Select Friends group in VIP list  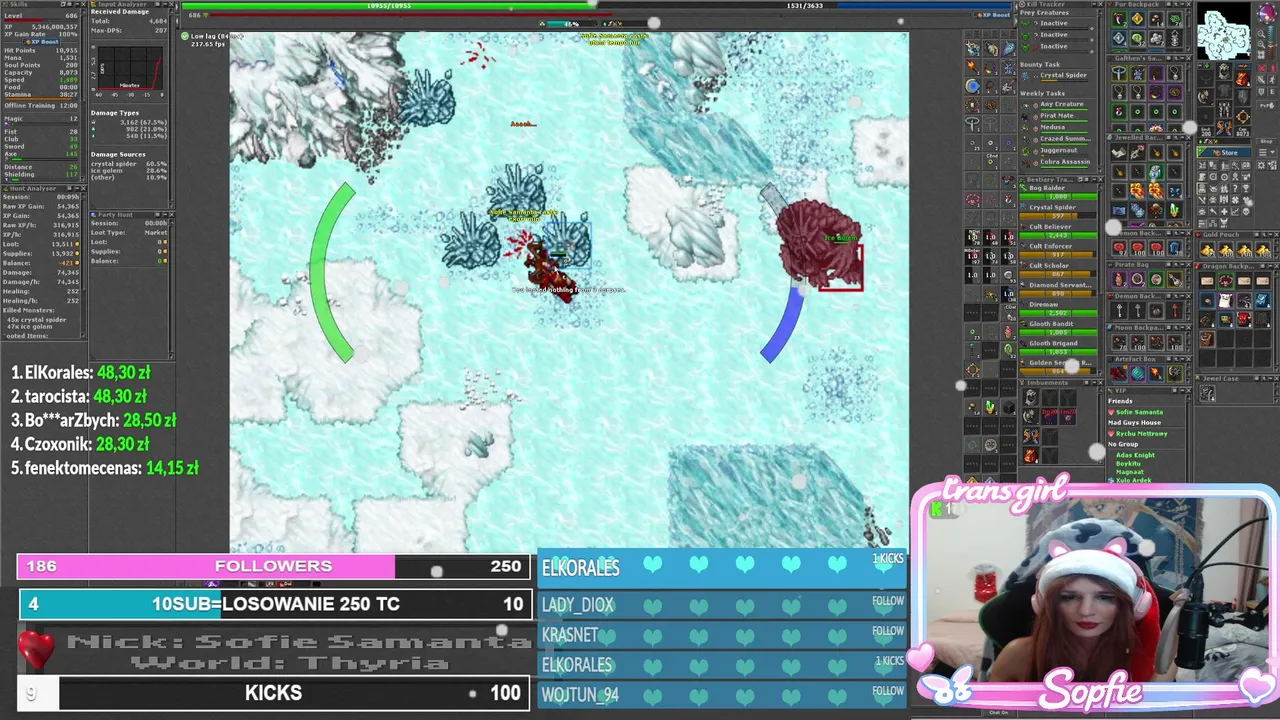[1120, 401]
